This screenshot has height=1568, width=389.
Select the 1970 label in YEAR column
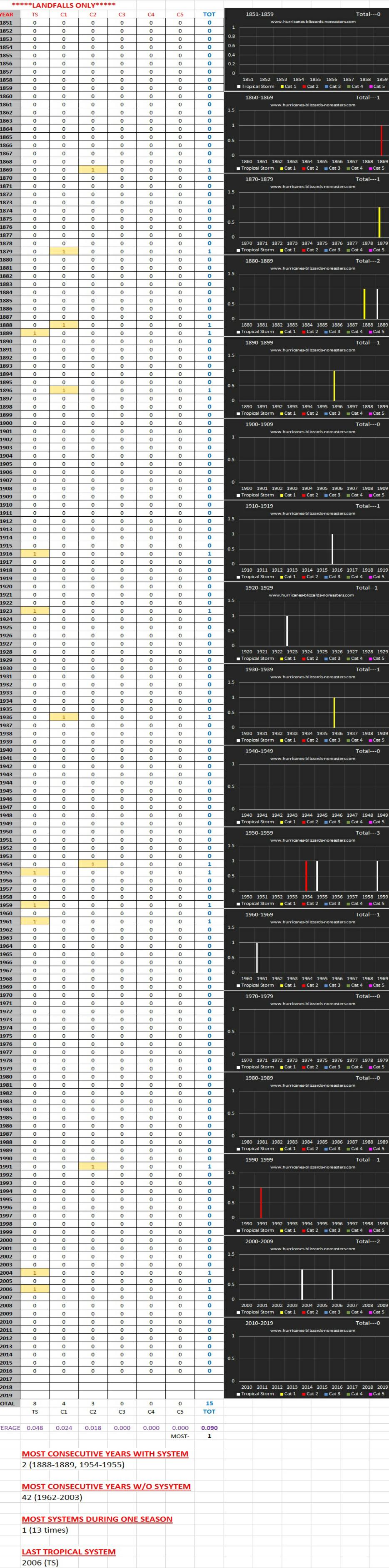point(6,995)
